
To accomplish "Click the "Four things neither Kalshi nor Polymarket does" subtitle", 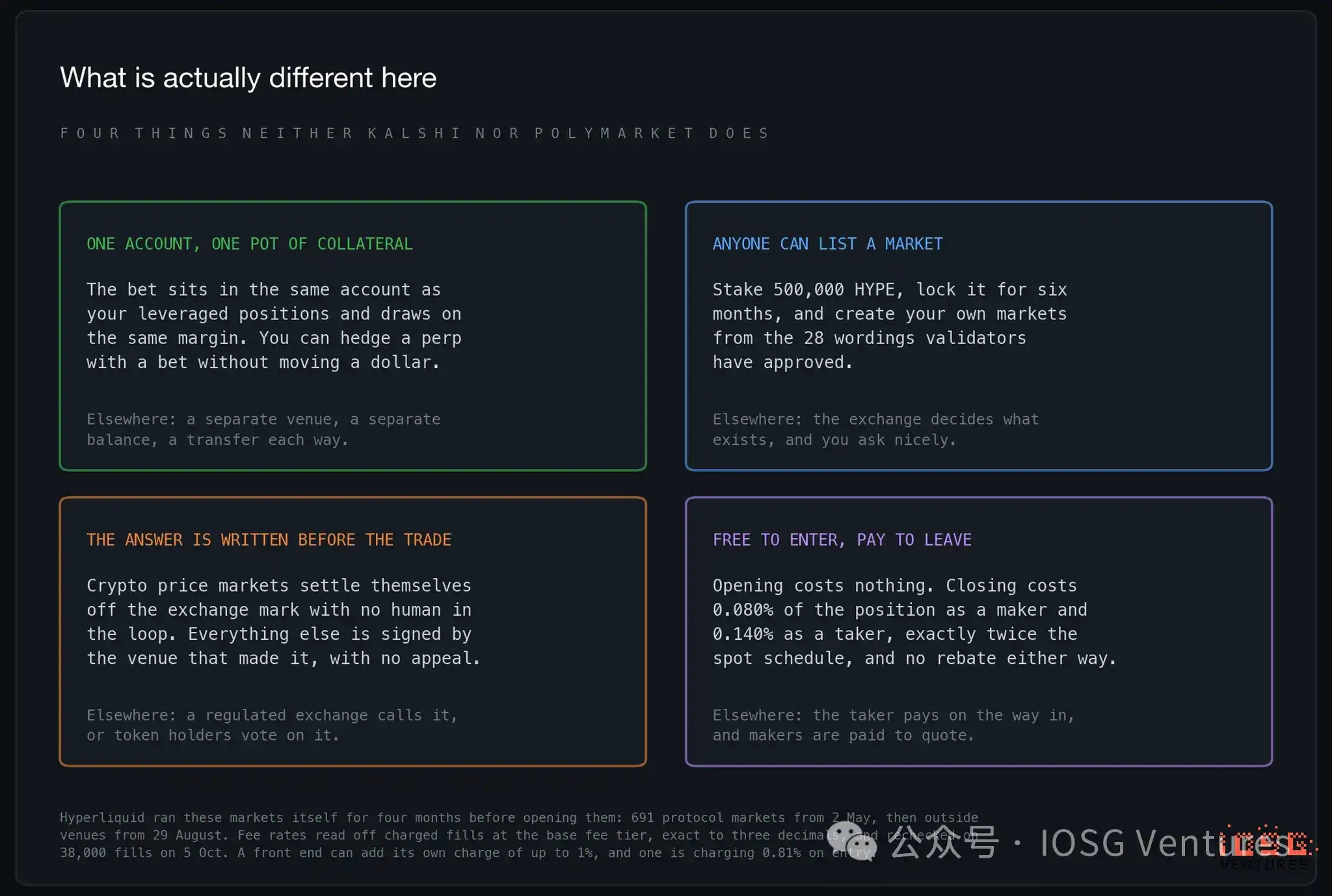I will pyautogui.click(x=414, y=133).
